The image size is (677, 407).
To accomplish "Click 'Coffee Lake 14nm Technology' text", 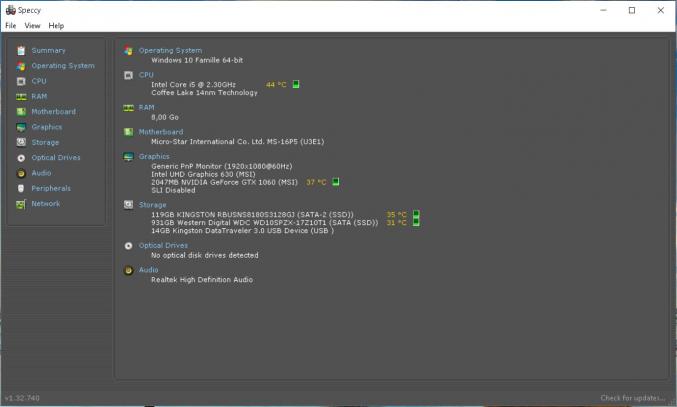I will 204,93.
